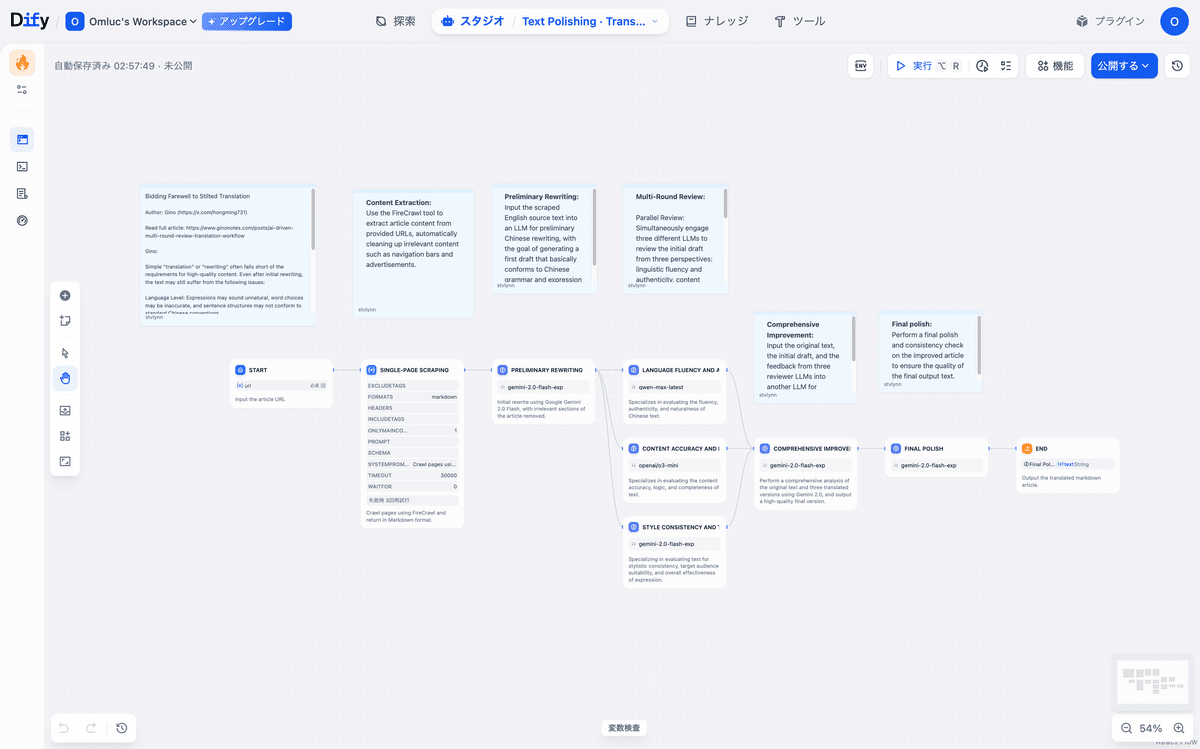Screen dimensions: 1200x749
Task: Open the ENV environment variables panel
Action: click(861, 65)
